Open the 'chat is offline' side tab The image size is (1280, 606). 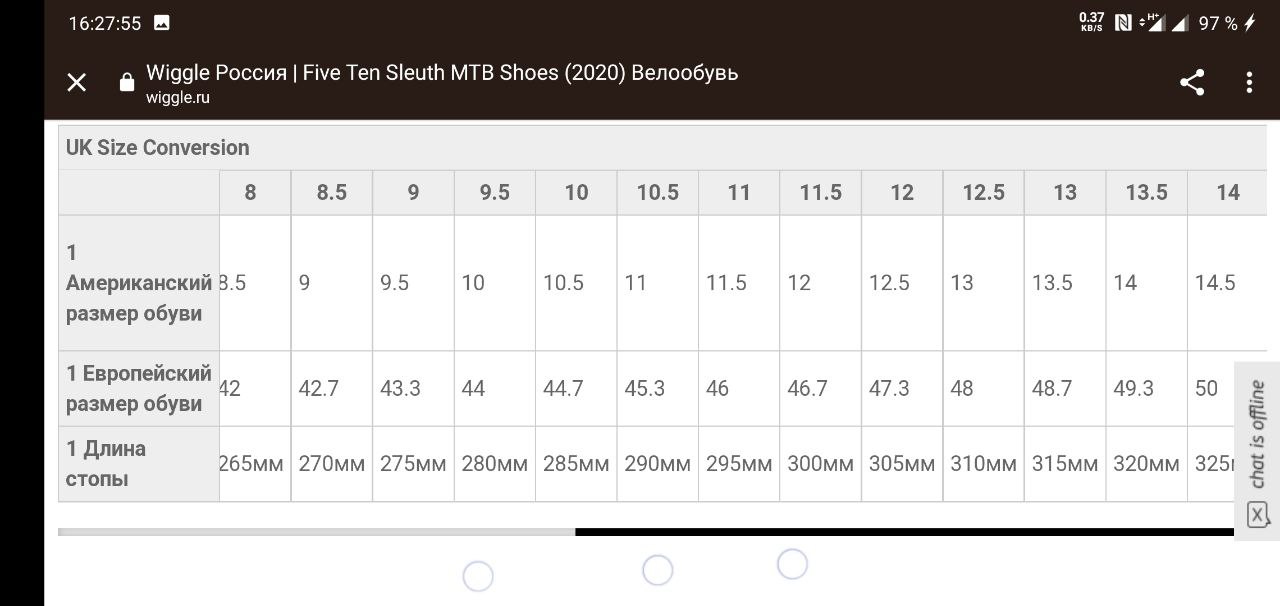[x=1257, y=435]
